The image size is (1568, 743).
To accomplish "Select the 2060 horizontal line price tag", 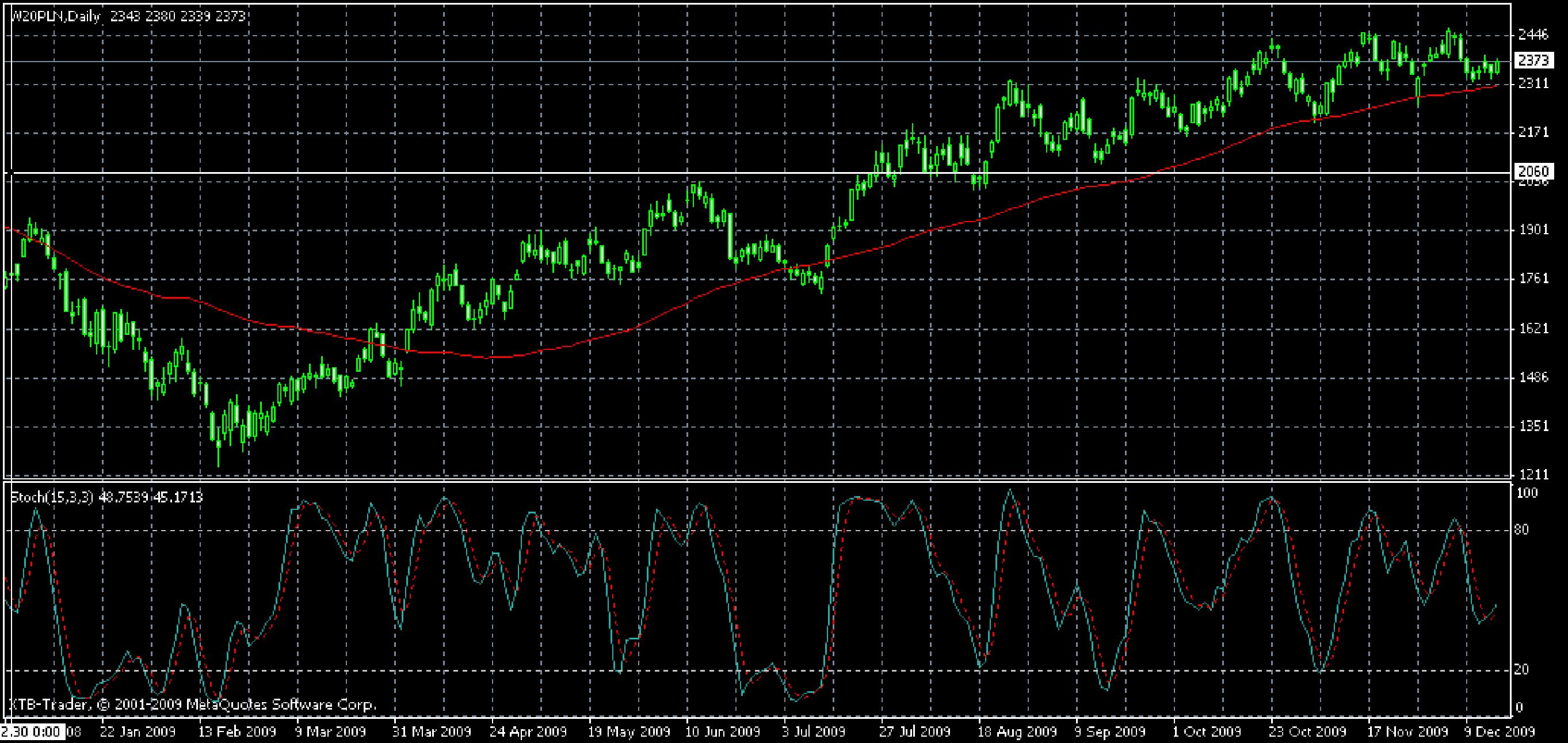I will (x=1534, y=170).
